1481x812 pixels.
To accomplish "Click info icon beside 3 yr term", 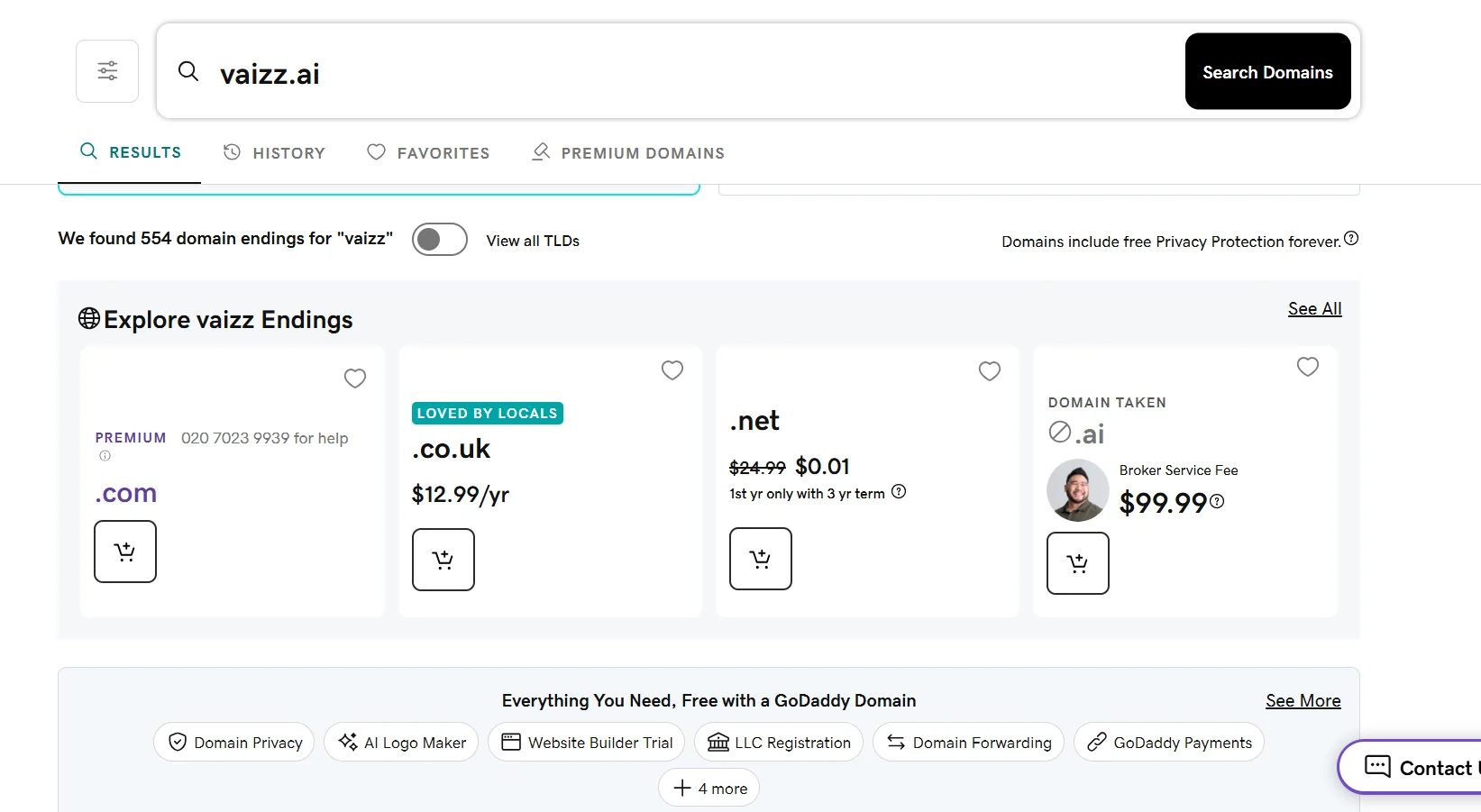I will 899,492.
